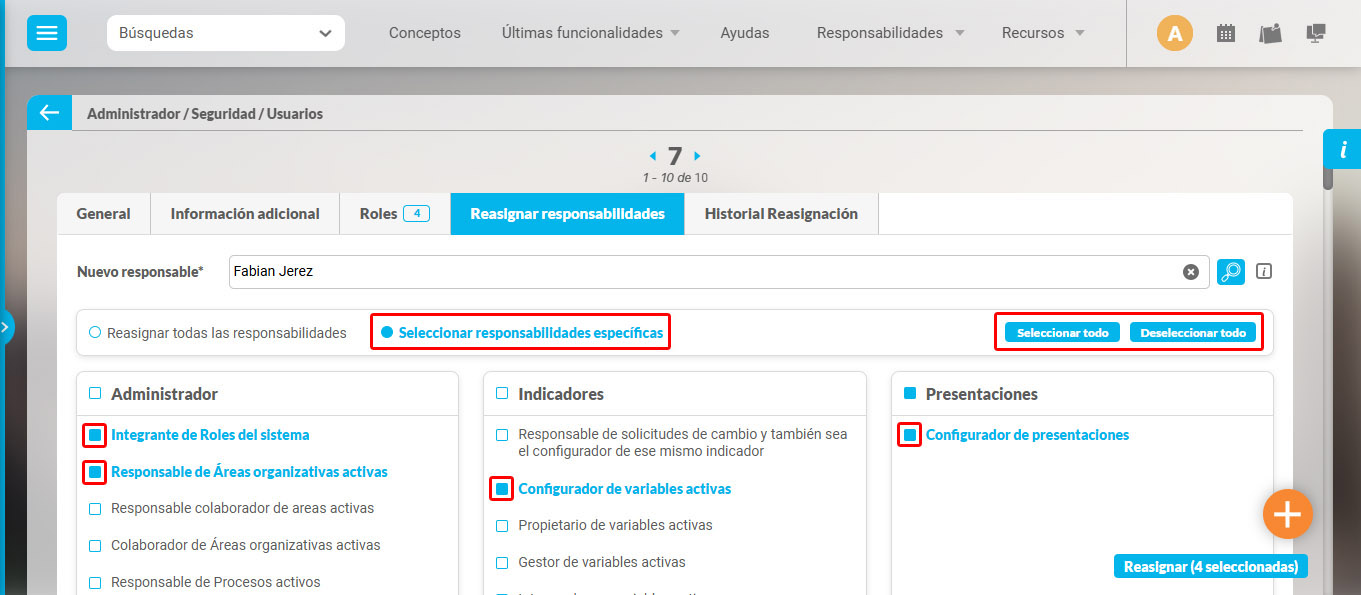Expand the Búsquedas dropdown
The height and width of the screenshot is (595, 1361).
click(x=225, y=32)
